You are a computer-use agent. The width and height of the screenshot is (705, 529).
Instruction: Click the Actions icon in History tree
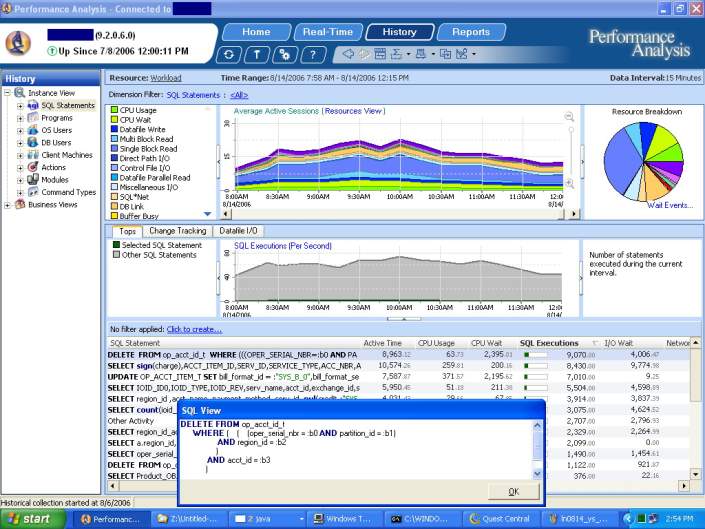32,167
